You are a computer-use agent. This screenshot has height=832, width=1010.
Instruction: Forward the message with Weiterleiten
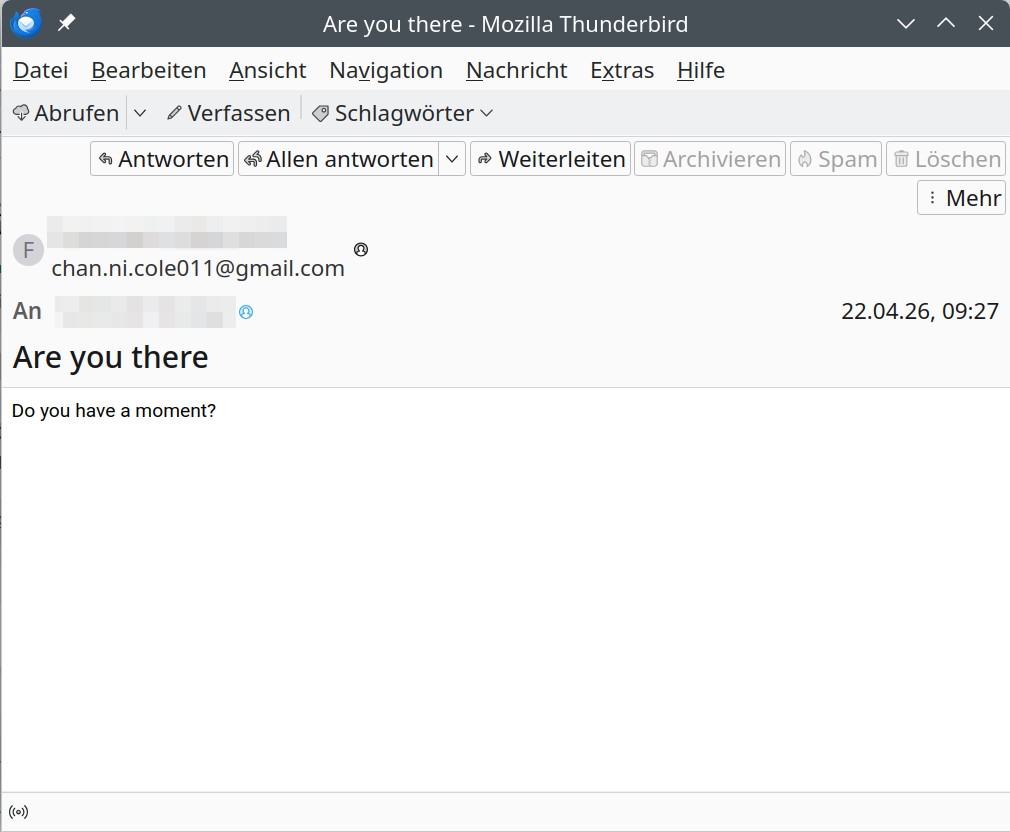coord(551,159)
